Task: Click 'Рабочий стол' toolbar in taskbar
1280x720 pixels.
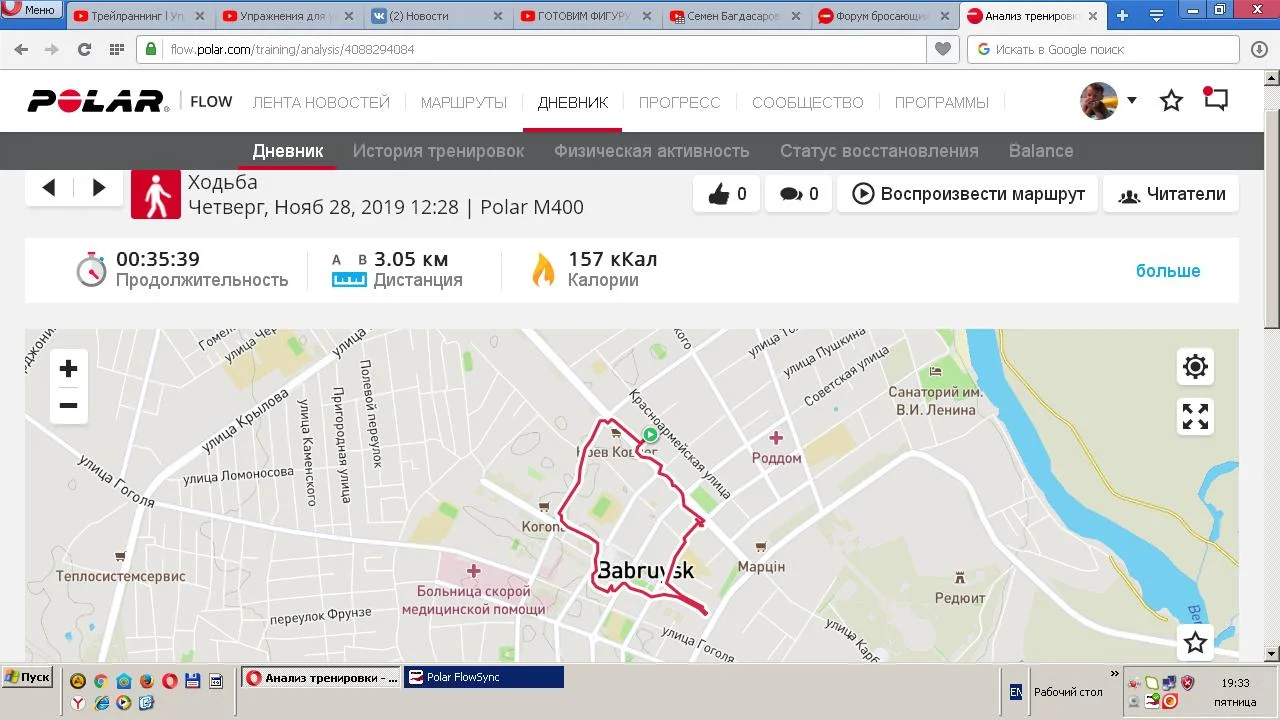Action: [1068, 692]
